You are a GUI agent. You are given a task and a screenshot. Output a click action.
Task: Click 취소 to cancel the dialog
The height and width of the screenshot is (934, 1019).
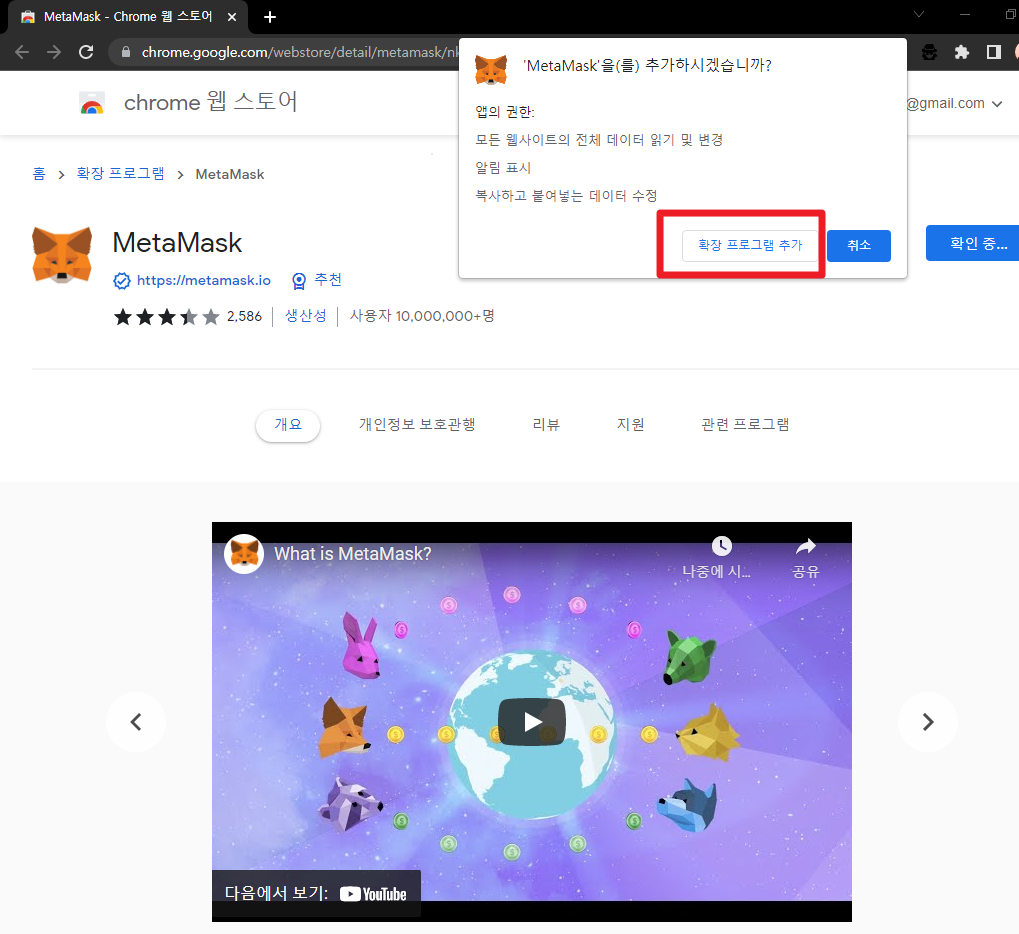point(858,246)
